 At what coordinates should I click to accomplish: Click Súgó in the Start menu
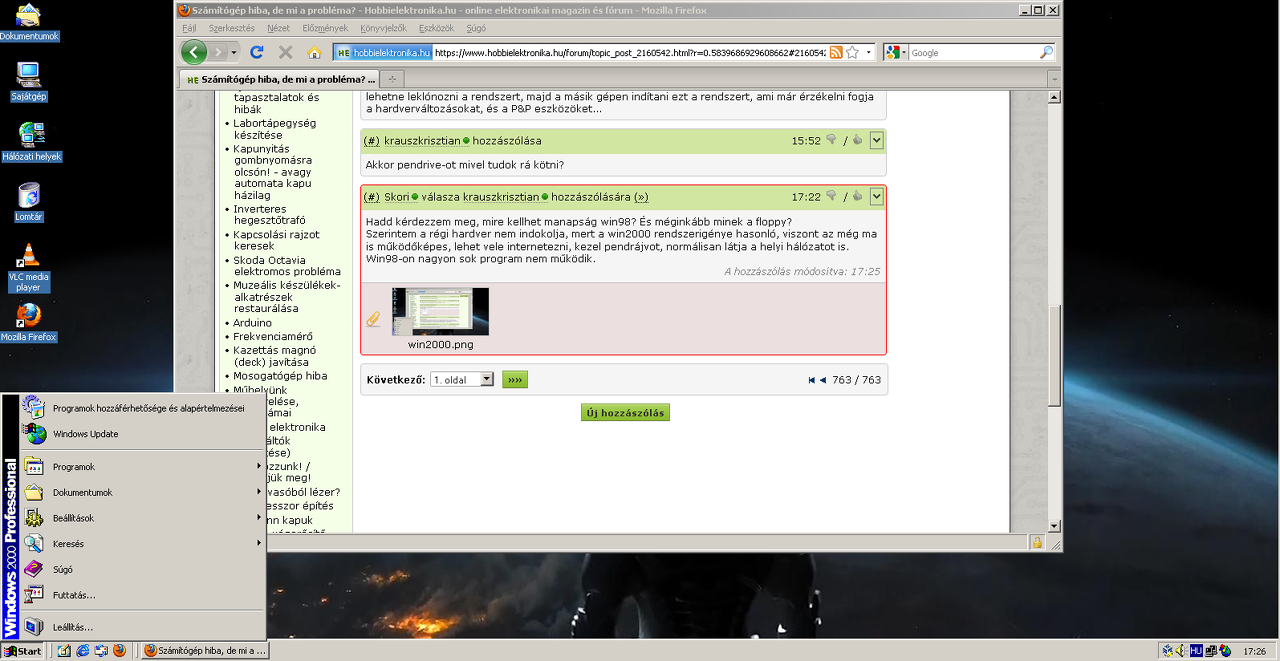(x=143, y=570)
